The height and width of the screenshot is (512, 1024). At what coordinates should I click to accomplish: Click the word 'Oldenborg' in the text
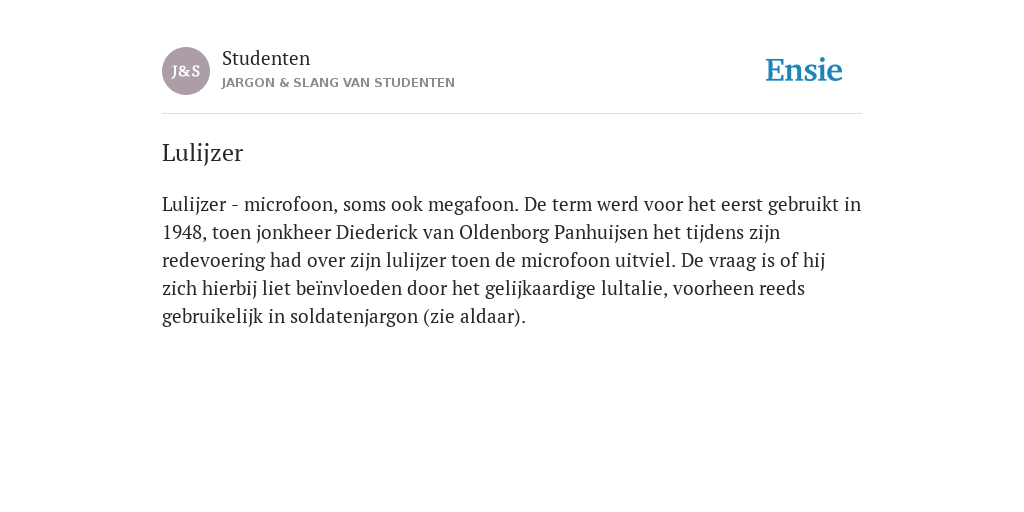504,232
